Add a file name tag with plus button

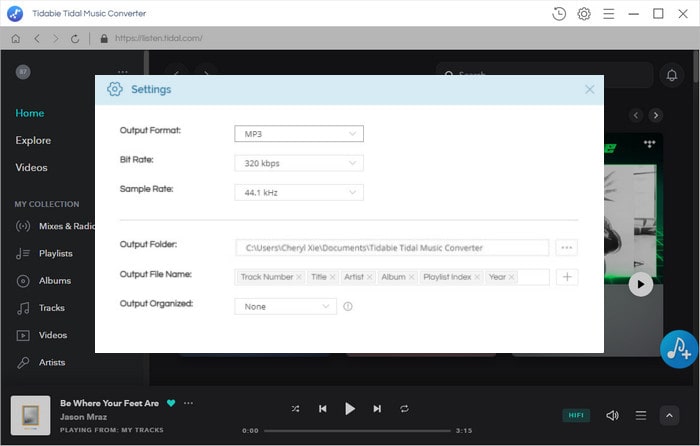(x=567, y=277)
